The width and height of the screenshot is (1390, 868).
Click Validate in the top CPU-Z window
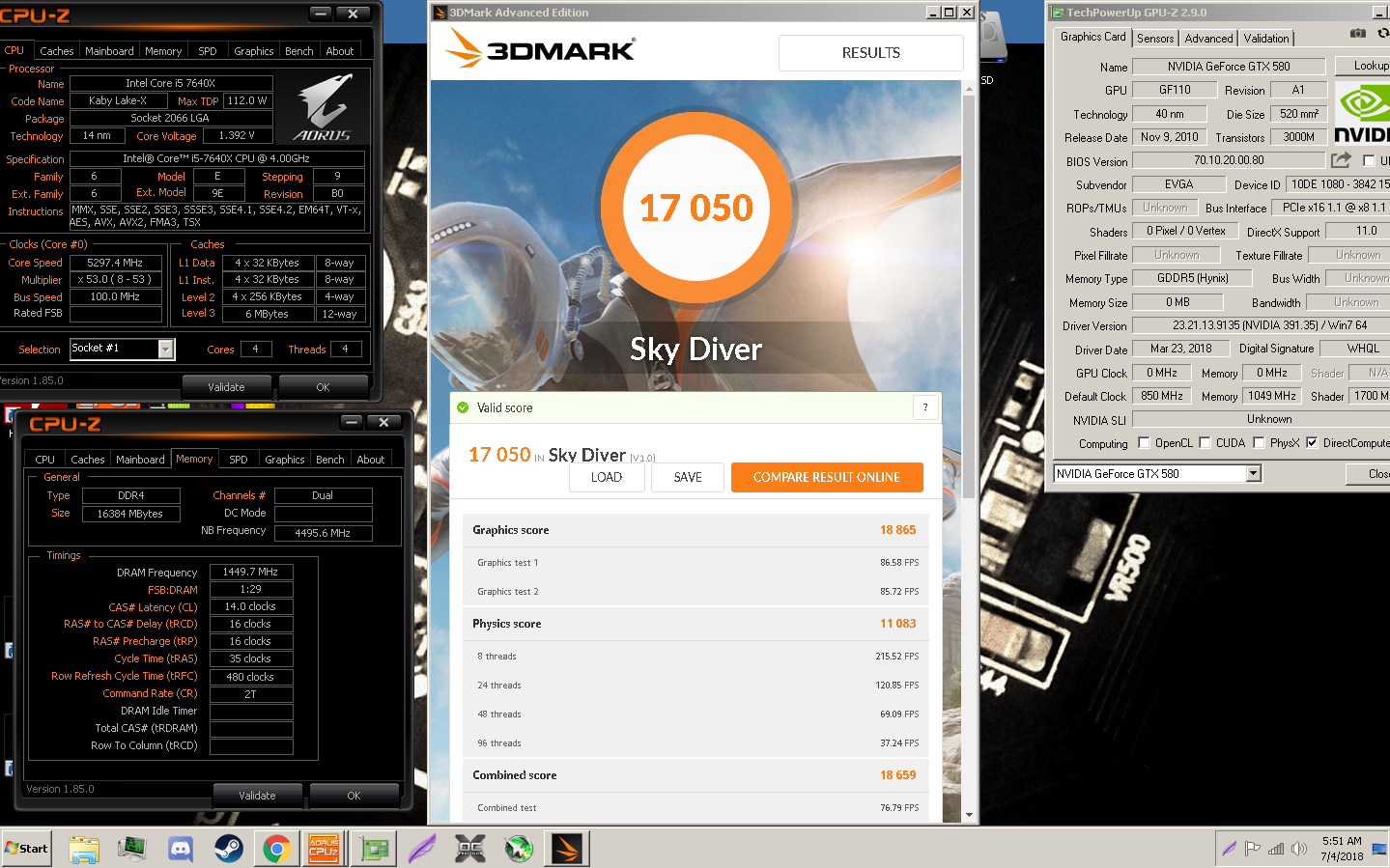(226, 387)
